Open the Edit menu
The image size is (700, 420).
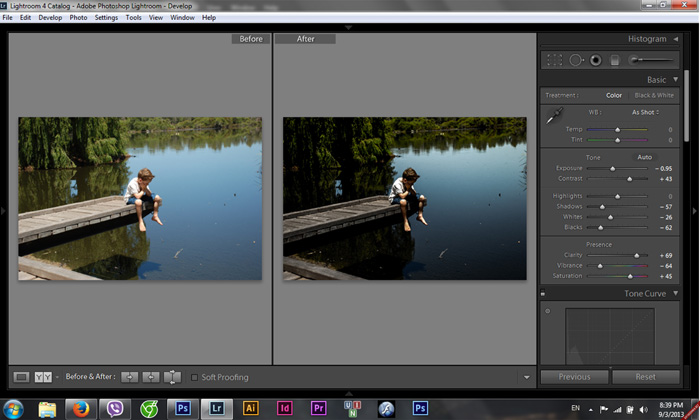tap(25, 17)
